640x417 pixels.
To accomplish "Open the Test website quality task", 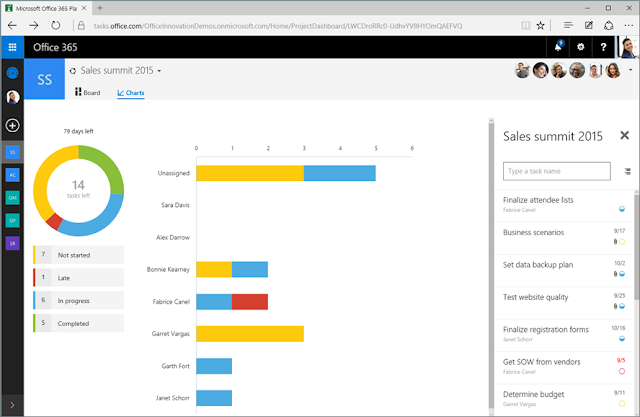I will pyautogui.click(x=564, y=303).
